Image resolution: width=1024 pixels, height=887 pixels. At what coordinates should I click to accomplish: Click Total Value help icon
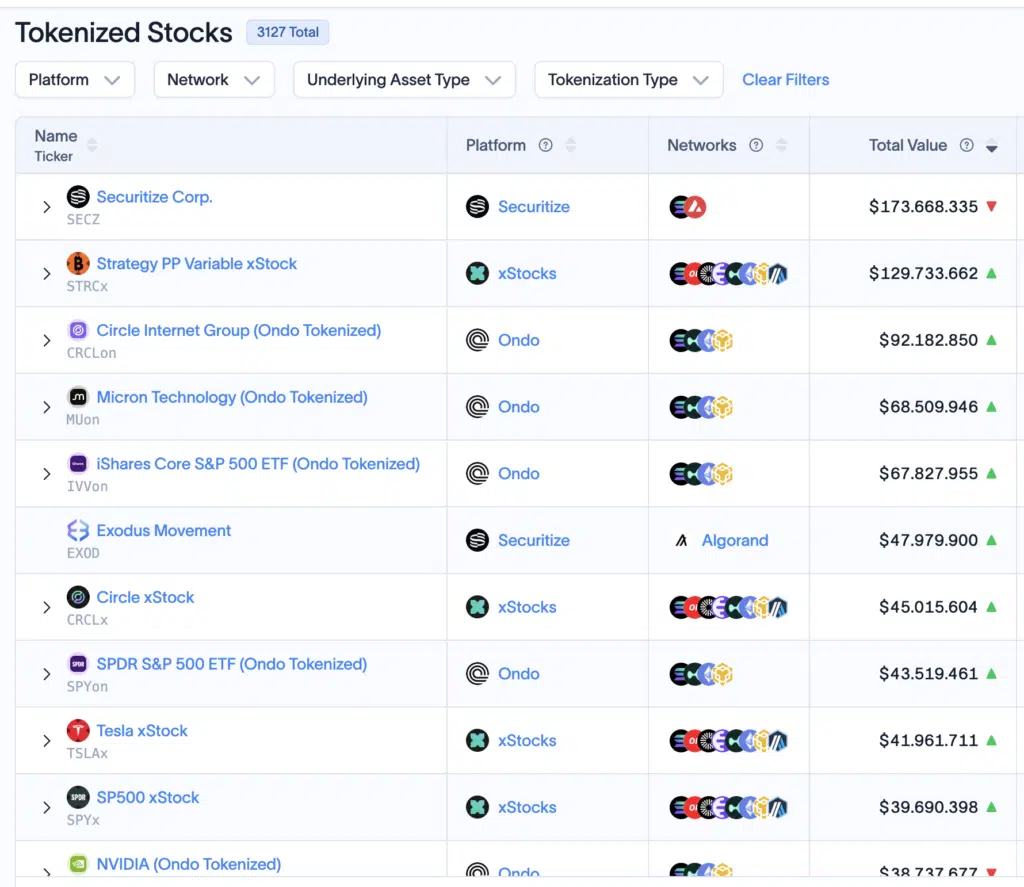(x=967, y=145)
